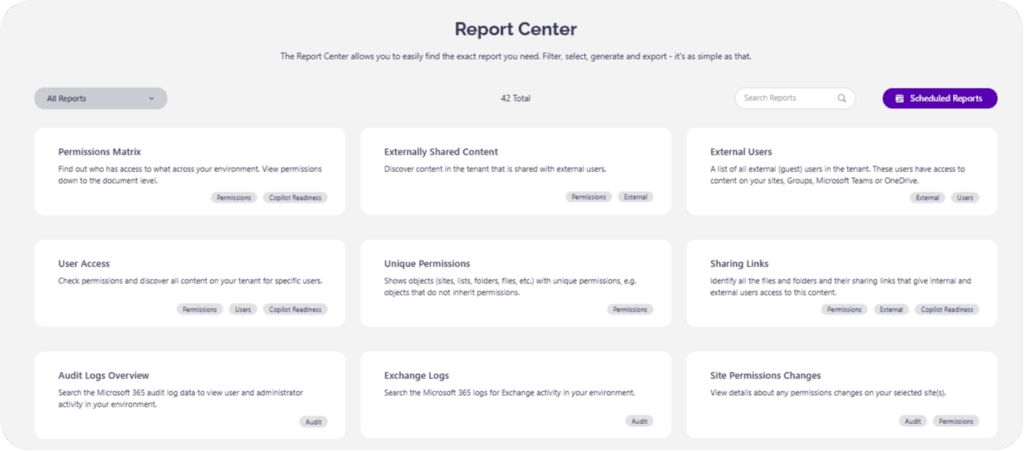
Task: Click the calendar icon on Scheduled Reports
Action: pyautogui.click(x=899, y=99)
